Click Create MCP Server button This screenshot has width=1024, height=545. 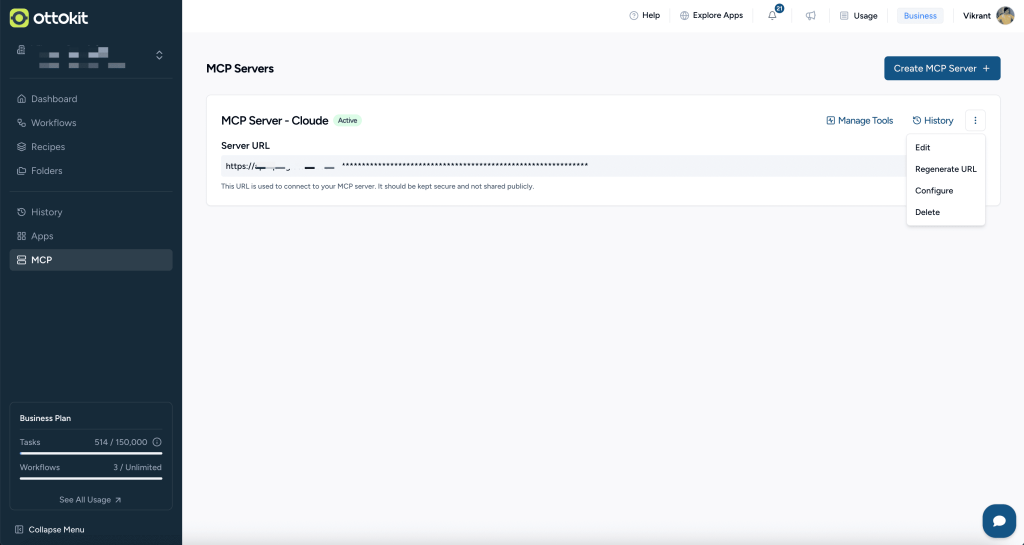point(942,68)
